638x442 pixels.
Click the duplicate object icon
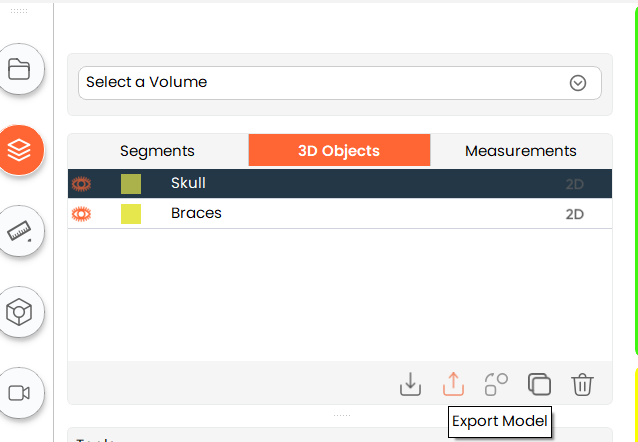point(539,384)
